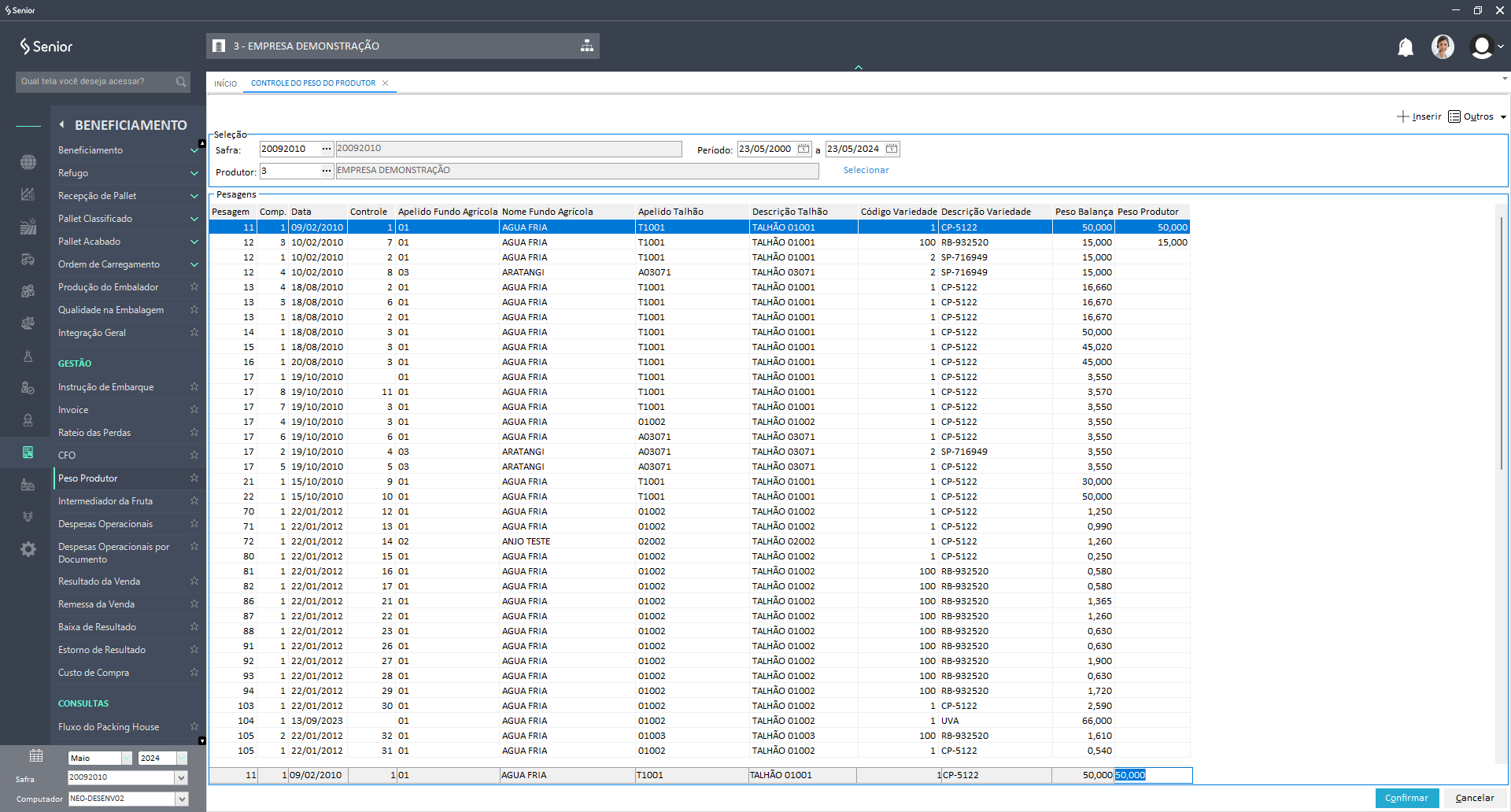This screenshot has width=1511, height=812.
Task: Star the Rateio das Perdas item
Action: coord(194,433)
